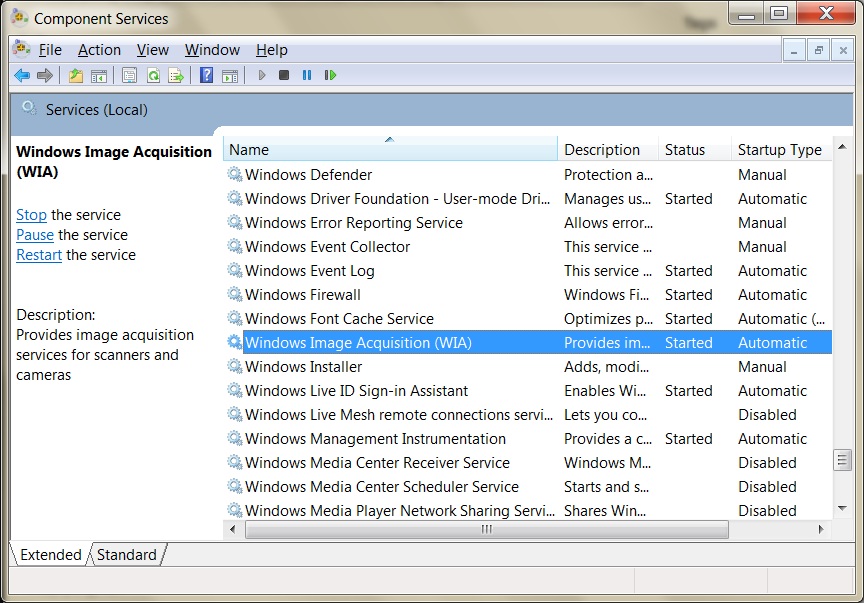The width and height of the screenshot is (864, 603).
Task: Open the Action menu
Action: click(99, 50)
